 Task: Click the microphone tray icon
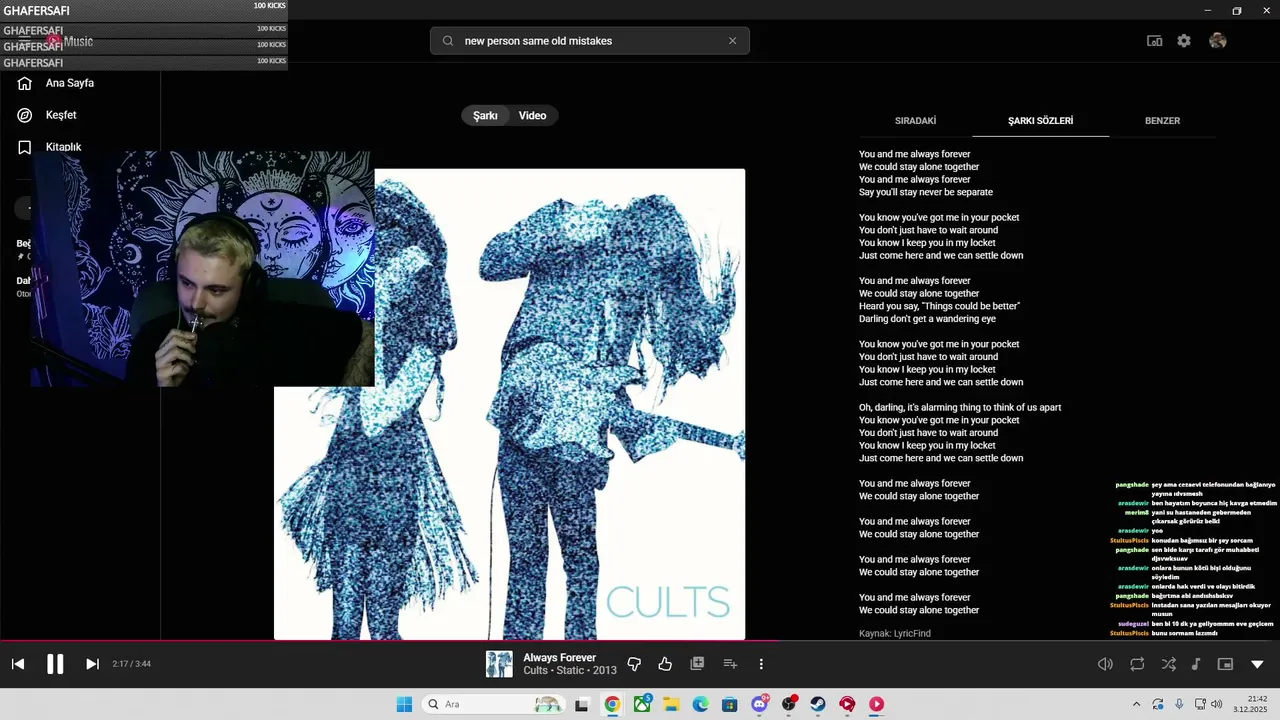tap(1179, 704)
